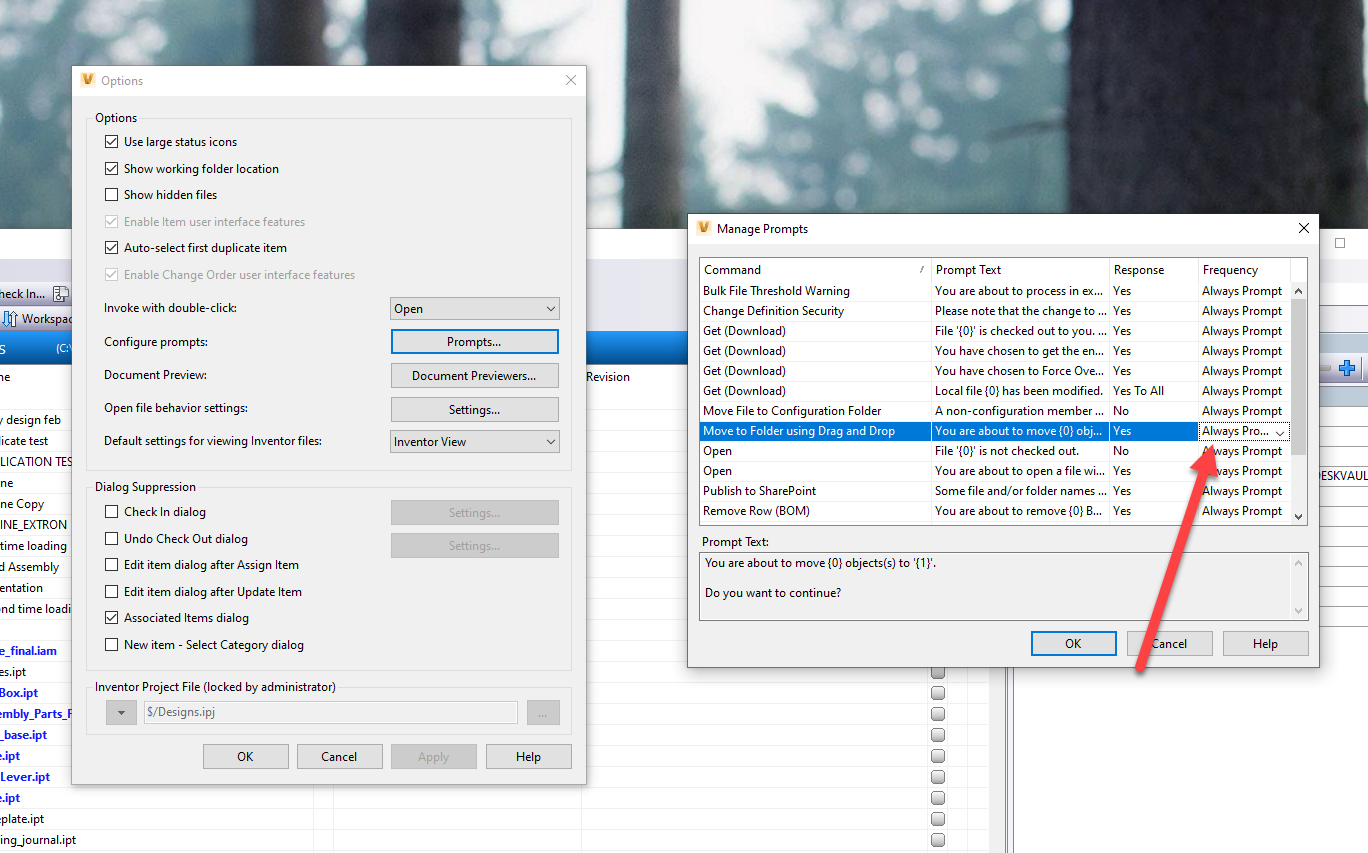Viewport: 1368px width, 853px height.
Task: Click the Prompts button to configure prompts
Action: point(474,341)
